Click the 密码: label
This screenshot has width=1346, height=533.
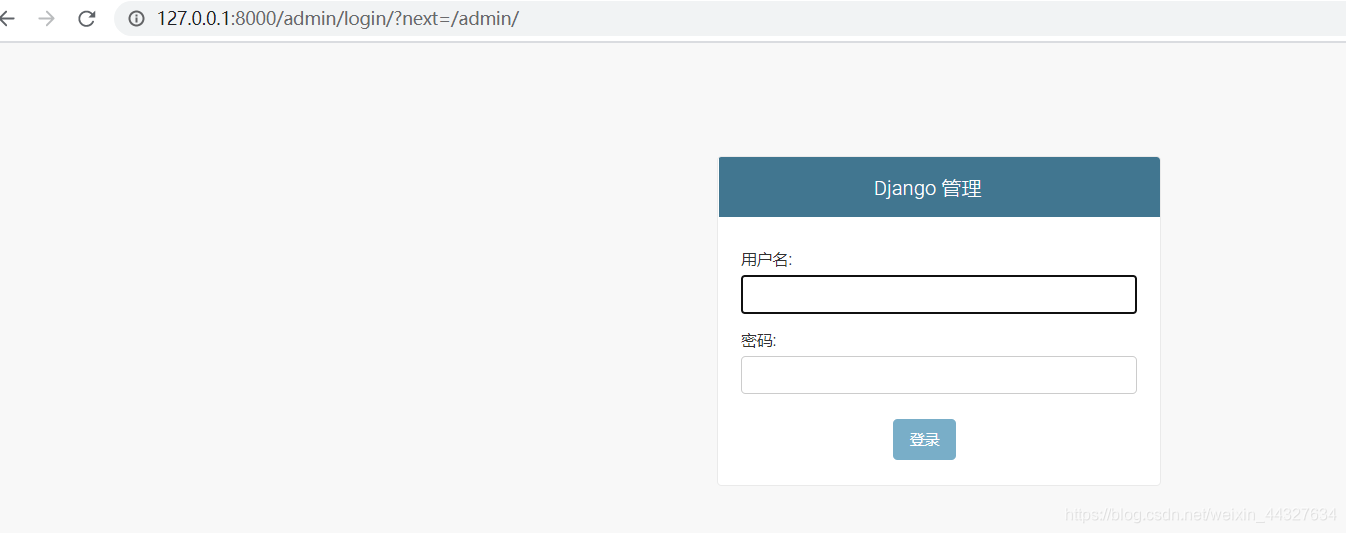point(758,341)
